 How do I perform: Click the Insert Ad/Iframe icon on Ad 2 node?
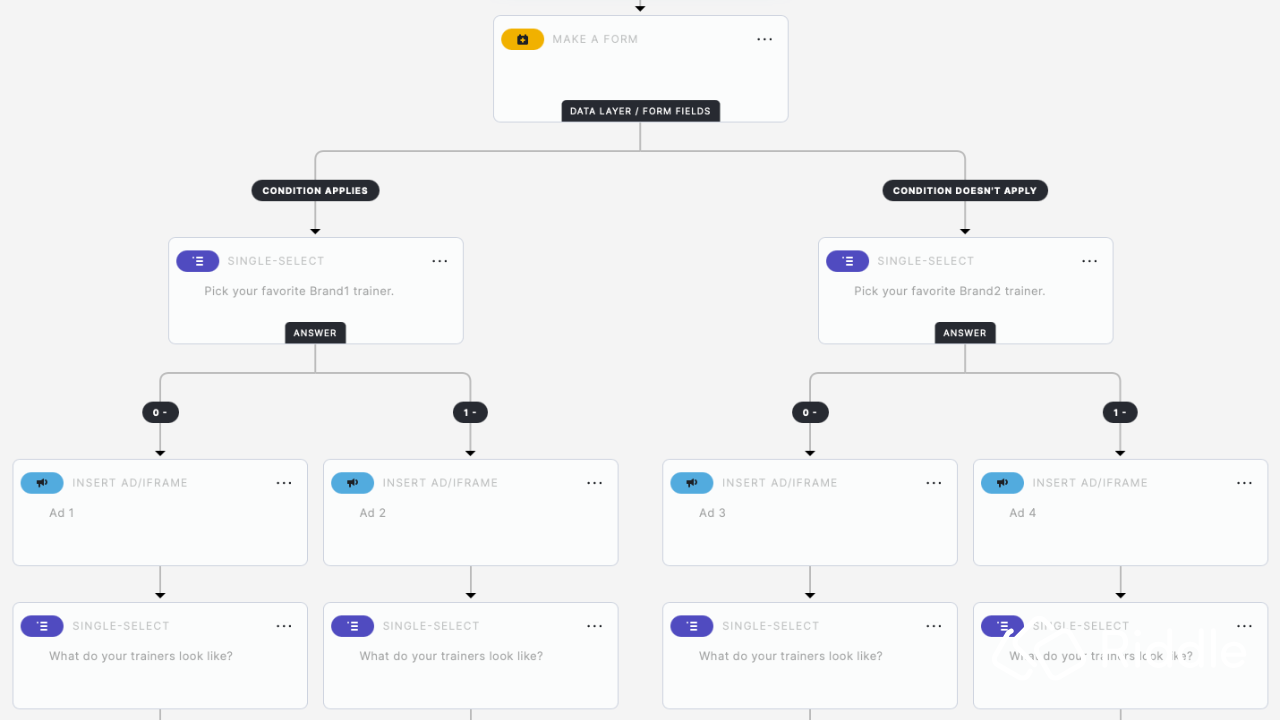click(352, 482)
